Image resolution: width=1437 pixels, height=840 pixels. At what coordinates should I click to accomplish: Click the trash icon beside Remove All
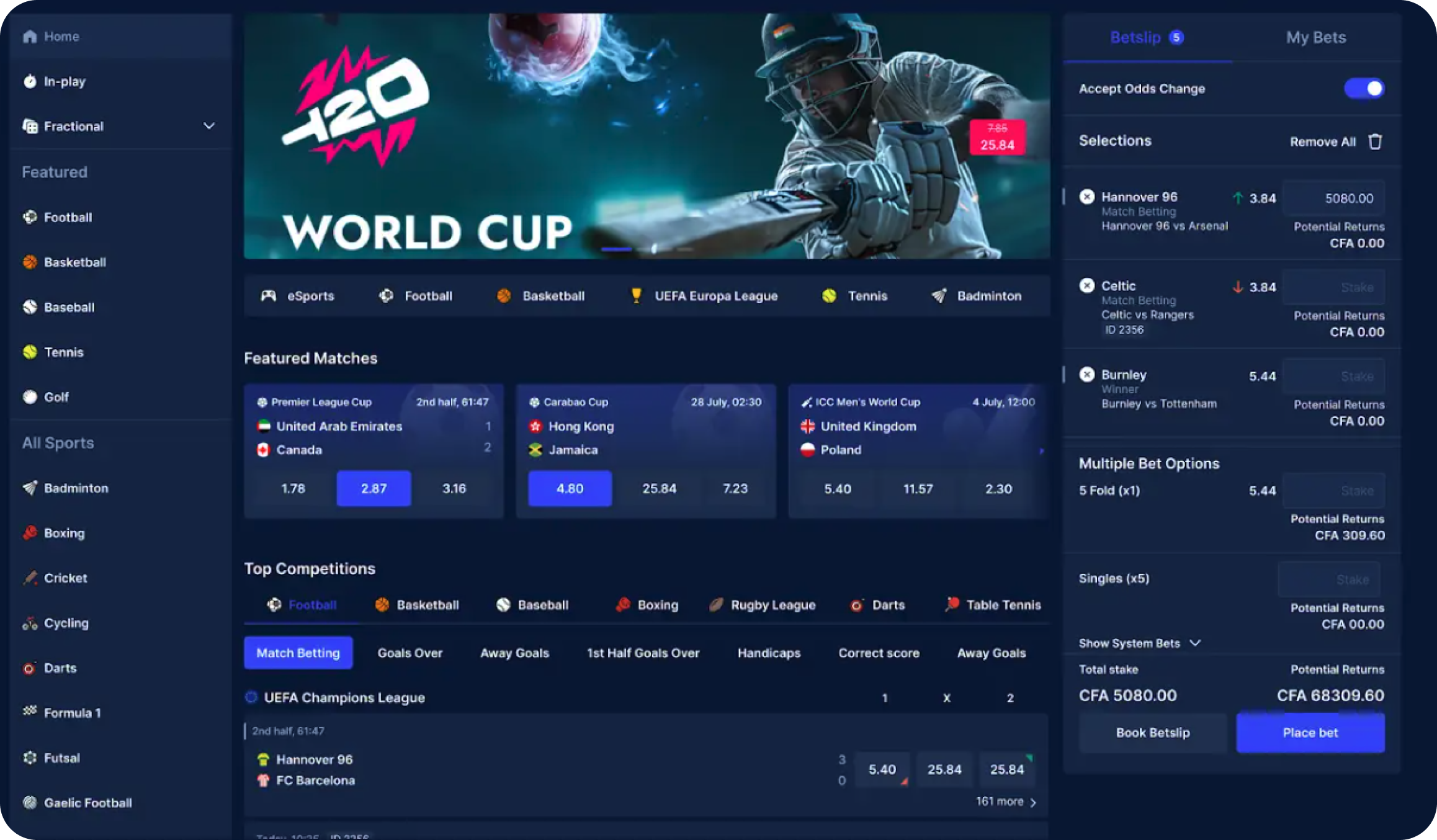point(1375,141)
